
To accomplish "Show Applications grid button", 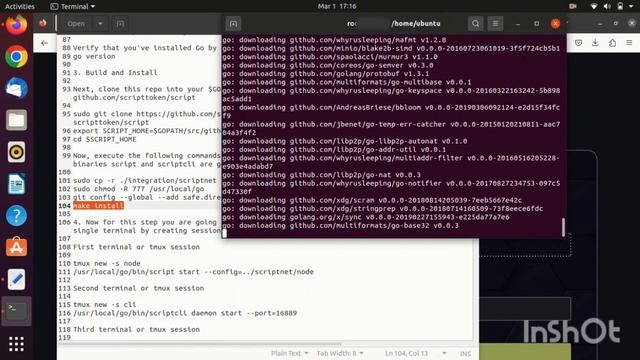I will coord(16,344).
